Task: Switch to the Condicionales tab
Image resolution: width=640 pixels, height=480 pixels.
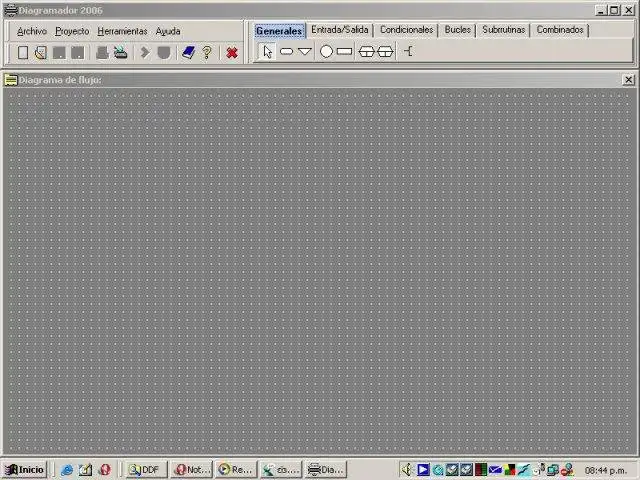Action: coord(407,30)
